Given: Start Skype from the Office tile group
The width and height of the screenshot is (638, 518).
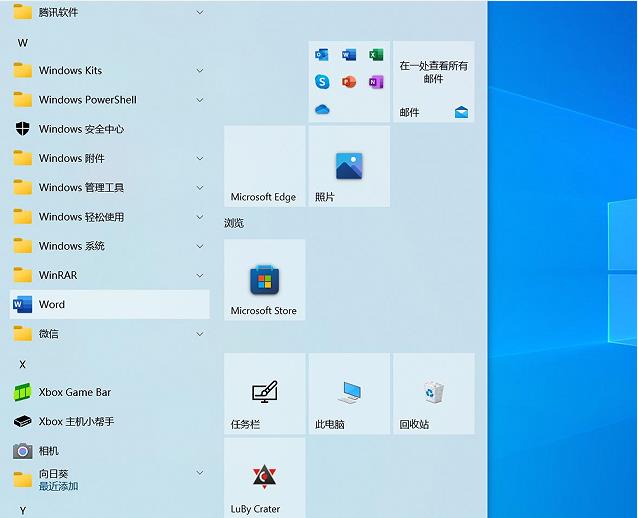Looking at the screenshot, I should tap(322, 82).
